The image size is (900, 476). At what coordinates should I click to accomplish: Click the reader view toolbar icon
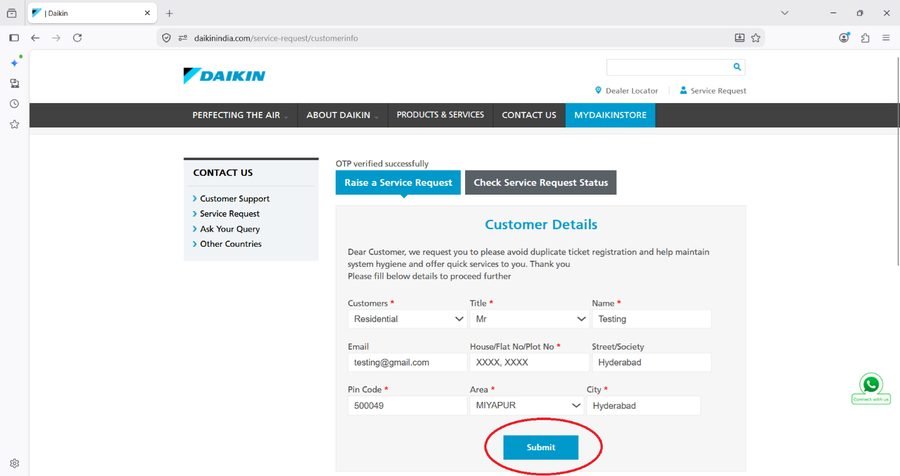click(739, 38)
